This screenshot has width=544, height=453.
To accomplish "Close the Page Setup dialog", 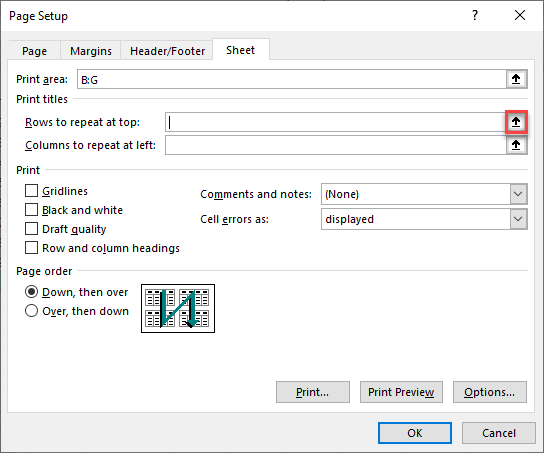I will [x=520, y=15].
